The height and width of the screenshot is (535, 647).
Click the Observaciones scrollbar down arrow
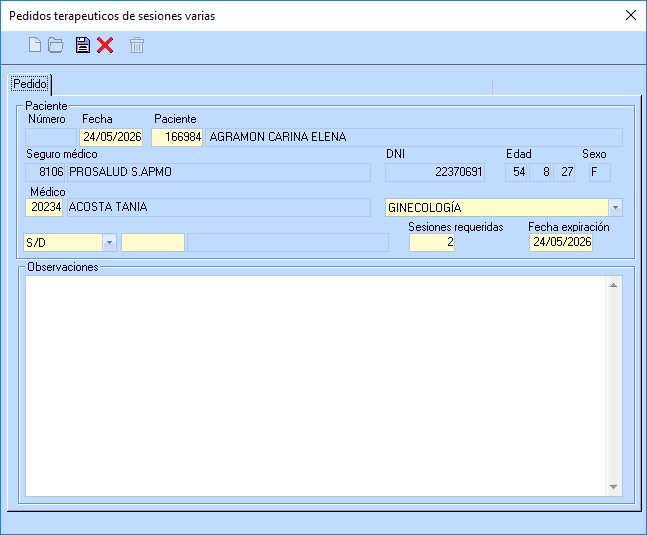click(x=614, y=487)
